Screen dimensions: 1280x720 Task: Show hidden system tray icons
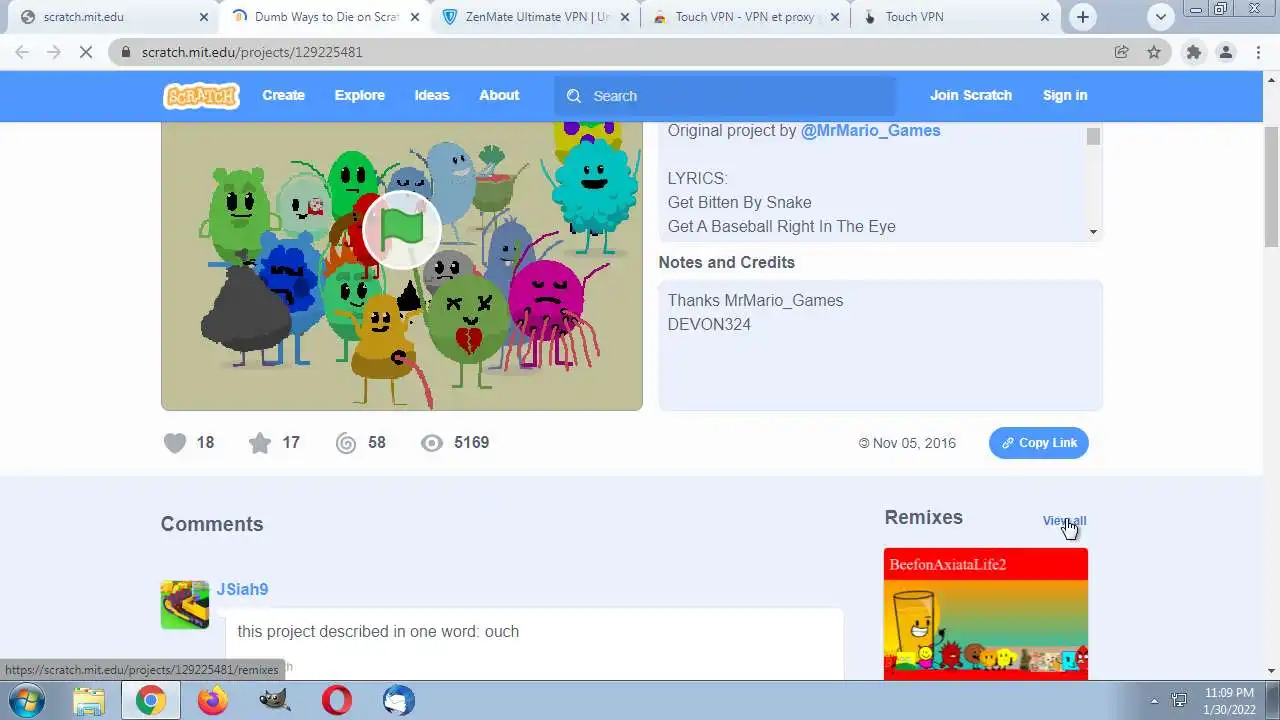point(1154,701)
